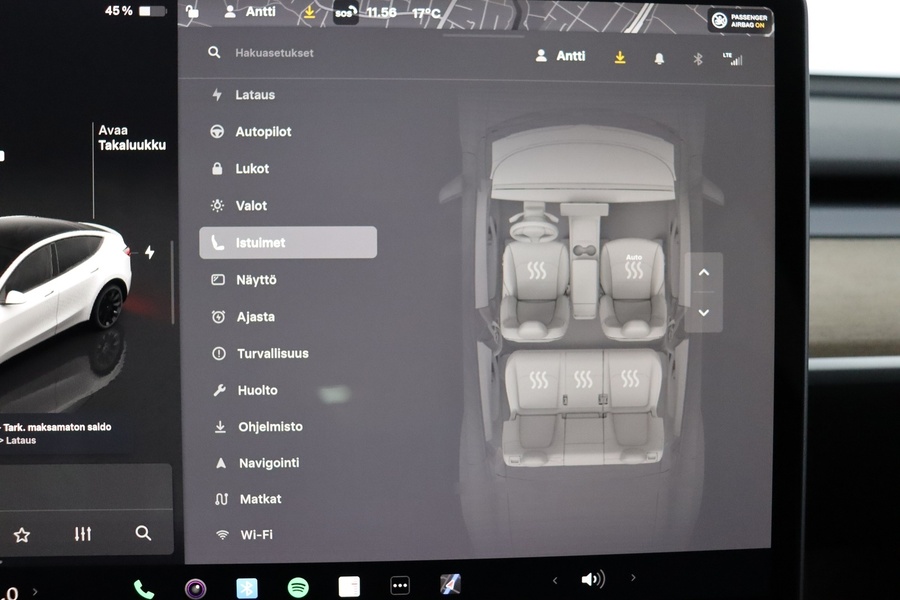
Task: Tap the front passenger seat Auto heater icon
Action: coord(633,268)
